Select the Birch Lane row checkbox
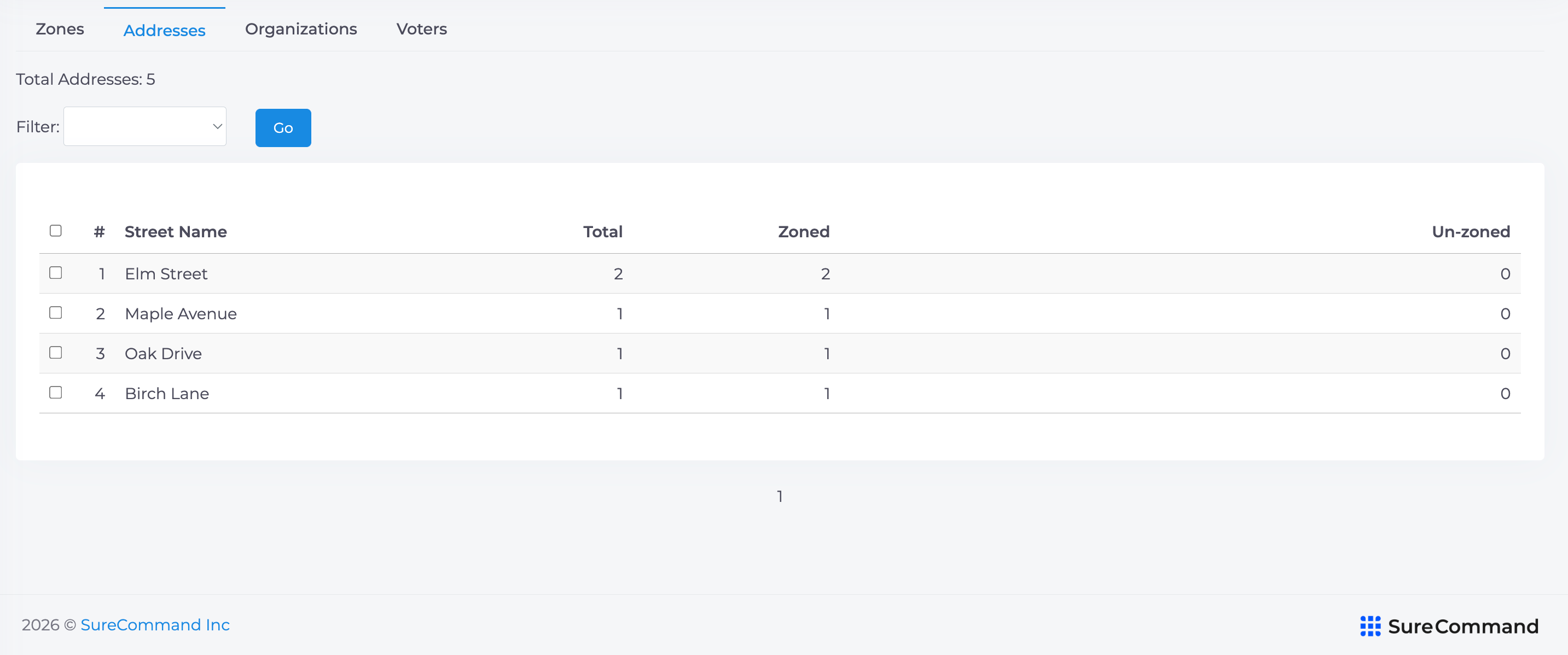1568x655 pixels. [x=55, y=392]
